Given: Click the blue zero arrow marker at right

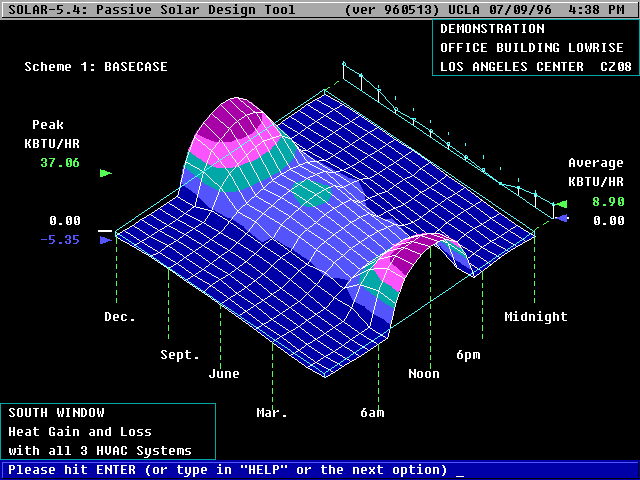Looking at the screenshot, I should [562, 219].
